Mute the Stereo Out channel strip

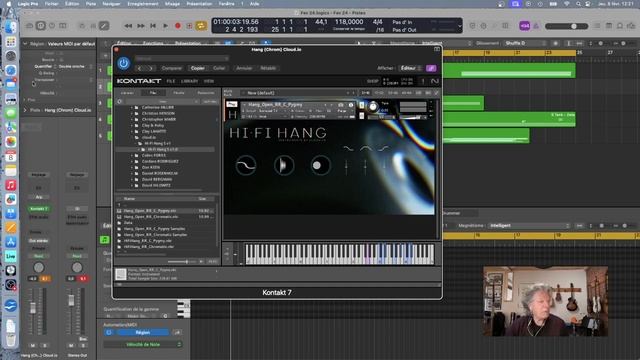(71, 345)
